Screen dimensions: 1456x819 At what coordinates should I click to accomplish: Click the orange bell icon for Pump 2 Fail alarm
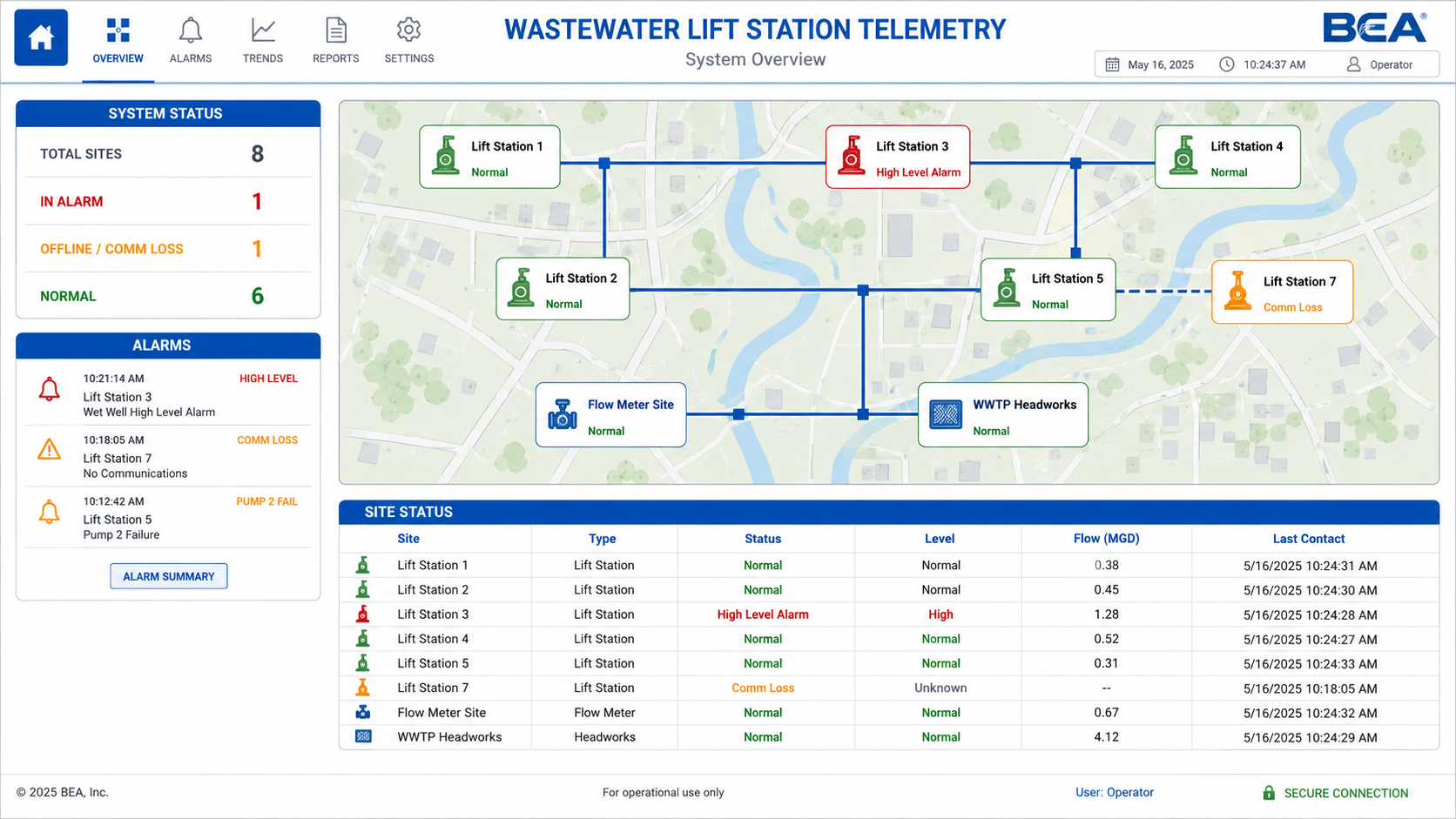coord(50,511)
